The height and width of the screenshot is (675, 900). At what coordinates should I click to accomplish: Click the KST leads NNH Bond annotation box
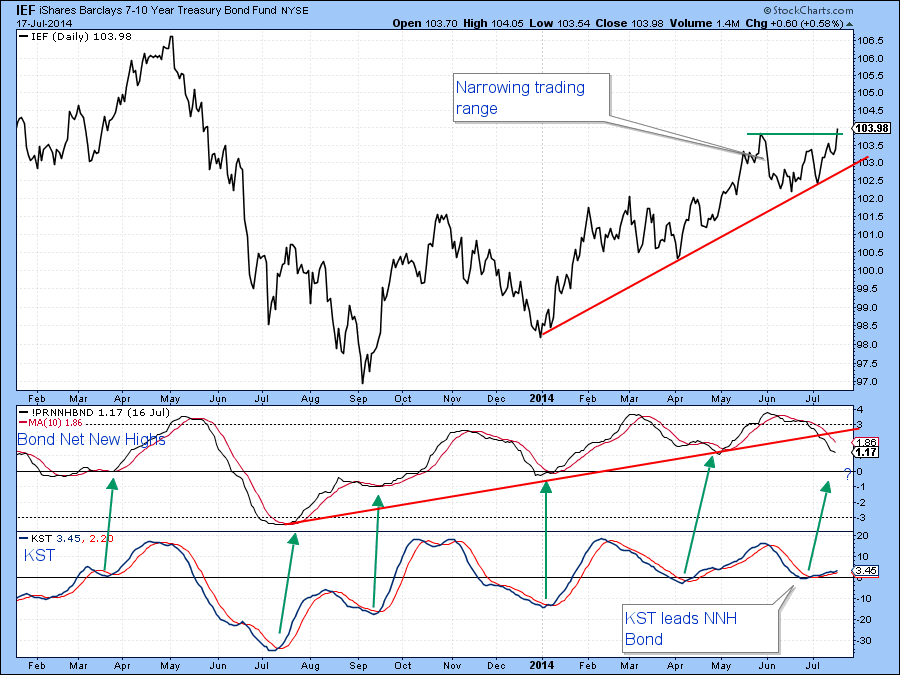click(700, 629)
